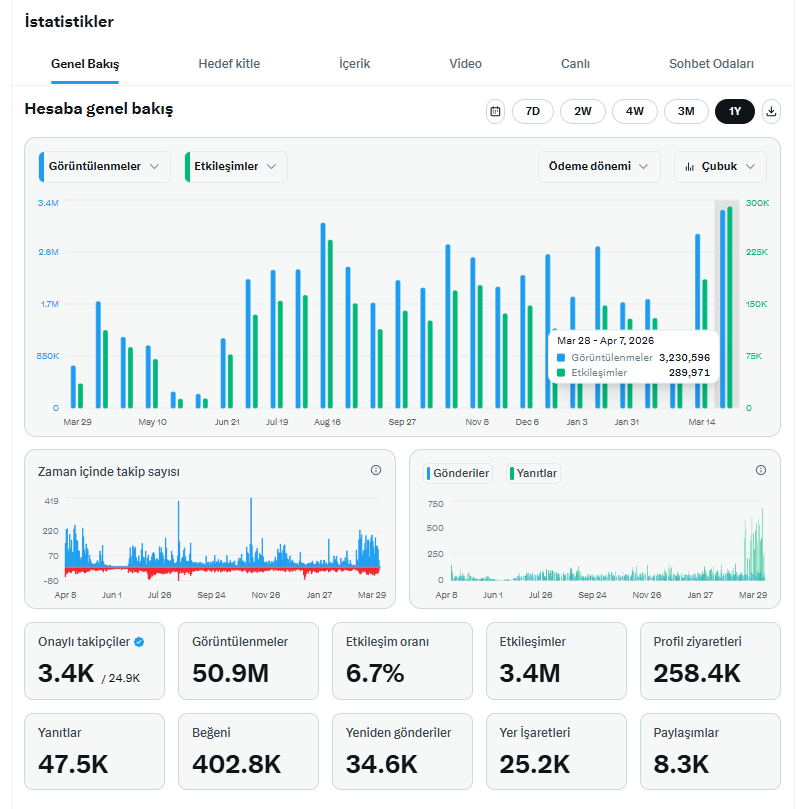This screenshot has width=797, height=809.
Task: Select the 4W time range
Action: 635,111
